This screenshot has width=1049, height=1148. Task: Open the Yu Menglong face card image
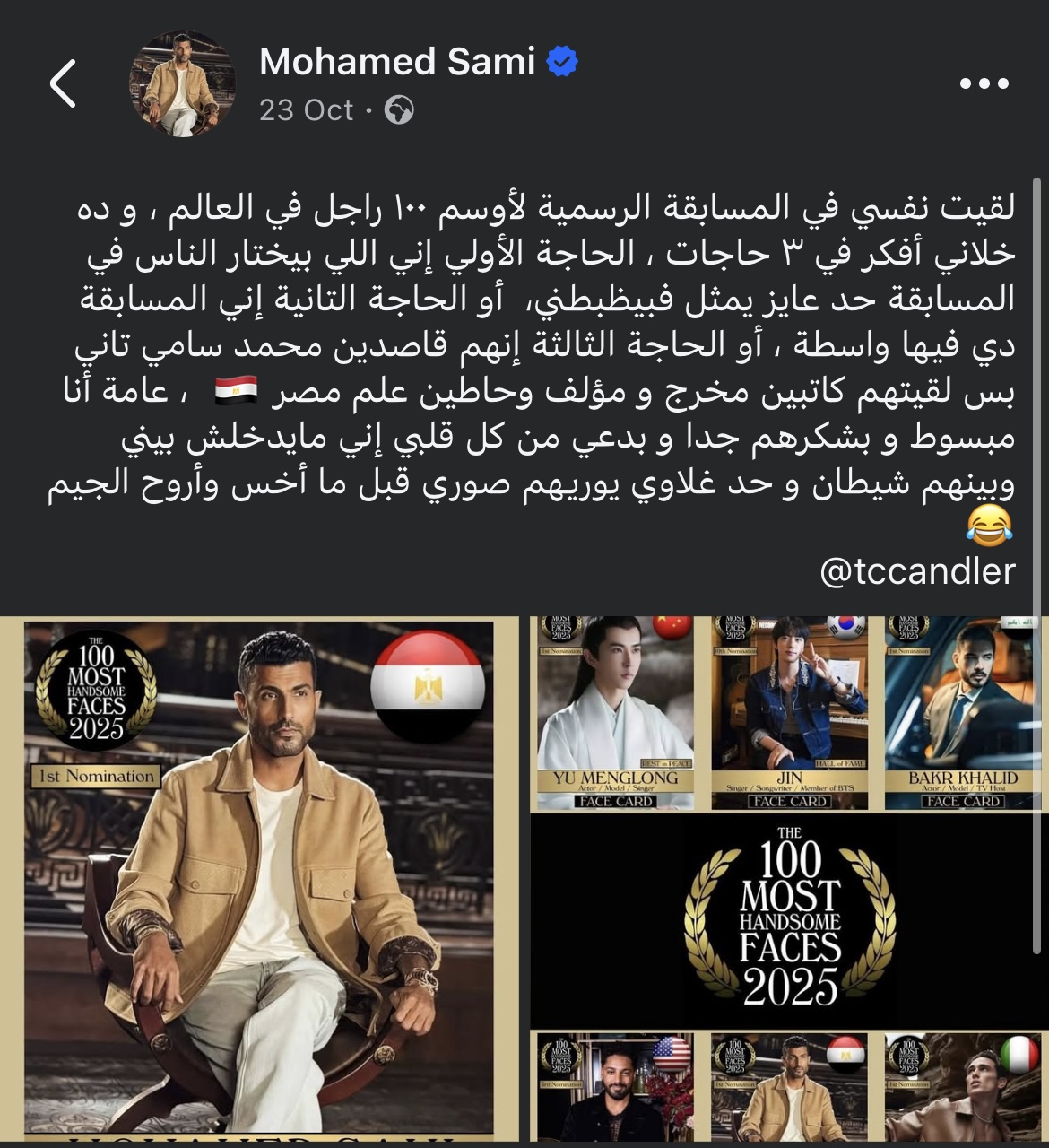click(616, 713)
